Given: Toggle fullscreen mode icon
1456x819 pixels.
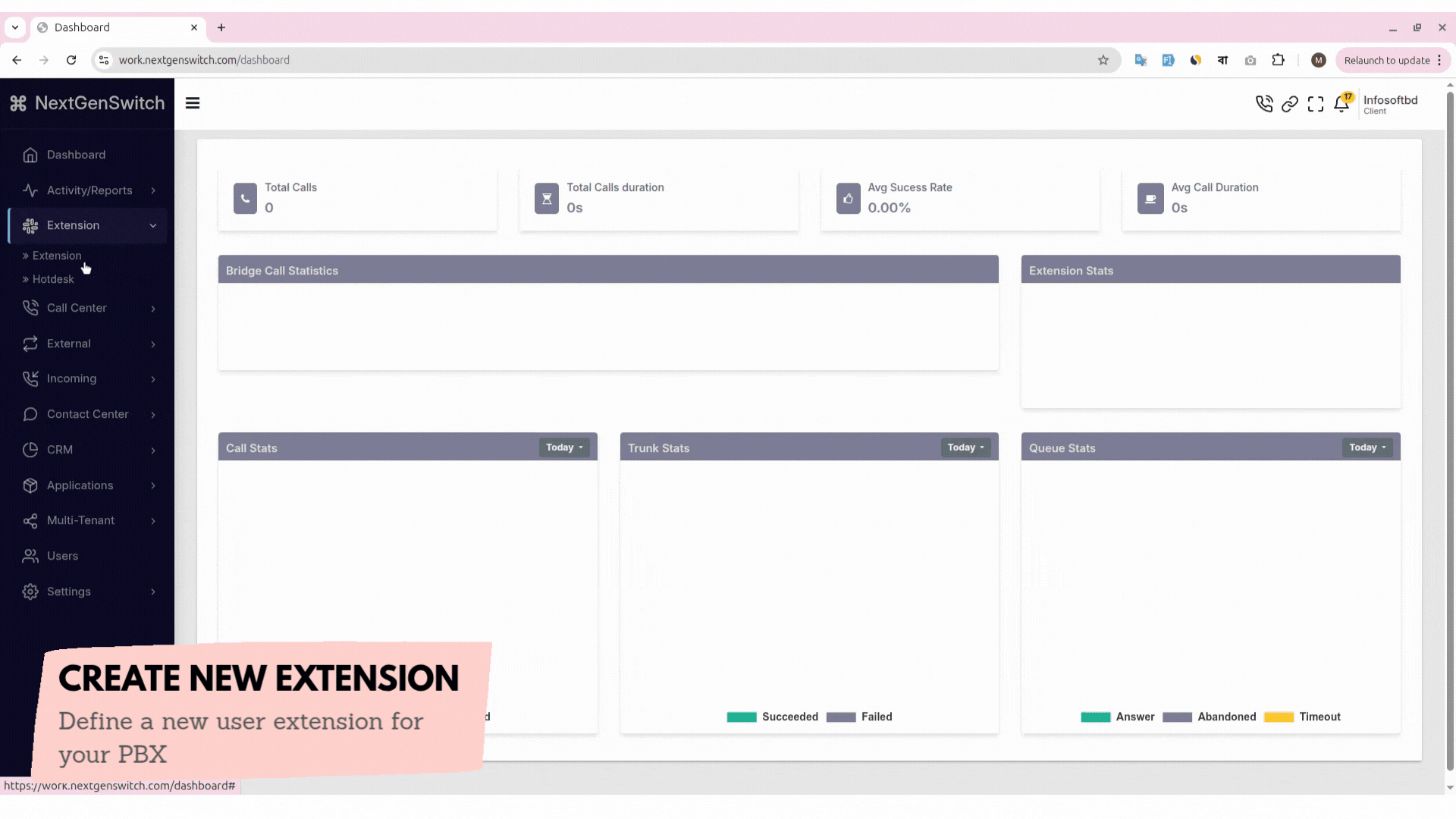Looking at the screenshot, I should click(x=1316, y=104).
